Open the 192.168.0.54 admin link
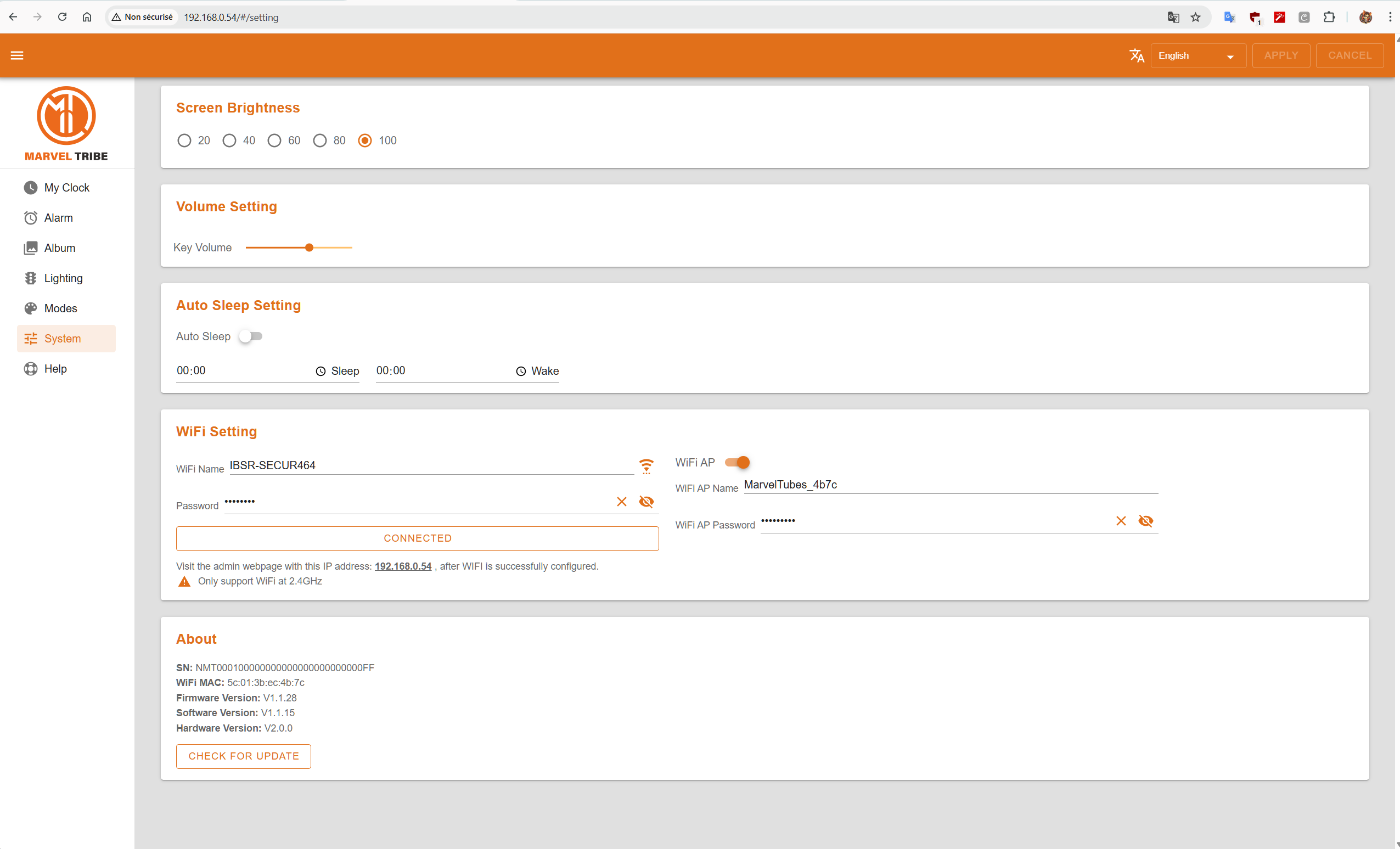This screenshot has width=1400, height=849. 403,566
